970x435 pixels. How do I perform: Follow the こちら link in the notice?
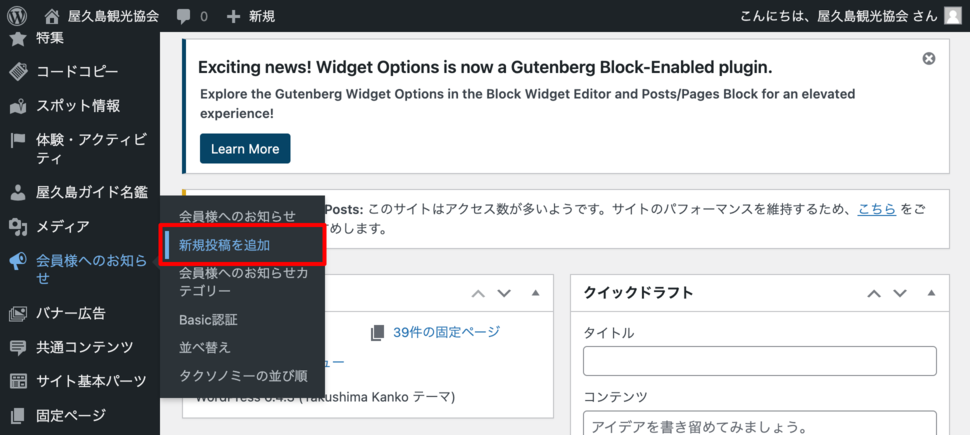(877, 209)
